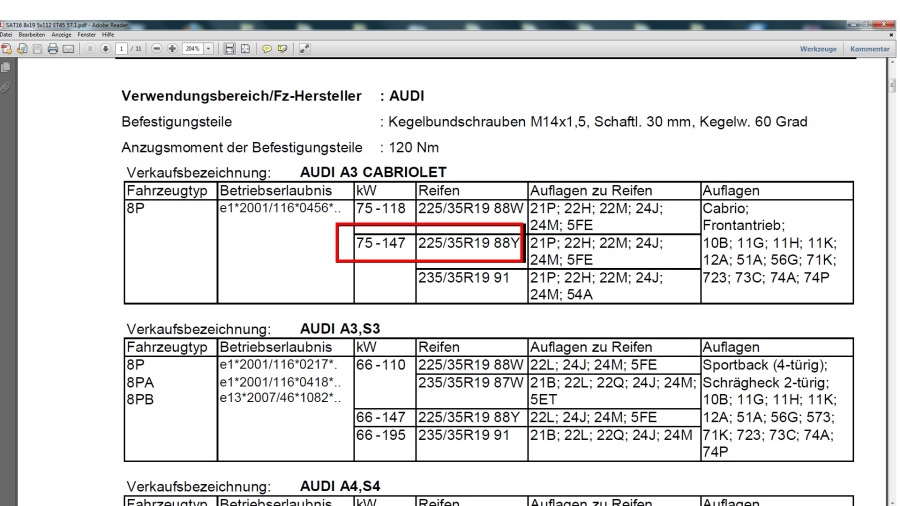This screenshot has height=506, width=900.
Task: Click tire cell 225/35R19 88Y in A3 Cabriolet
Action: click(468, 243)
